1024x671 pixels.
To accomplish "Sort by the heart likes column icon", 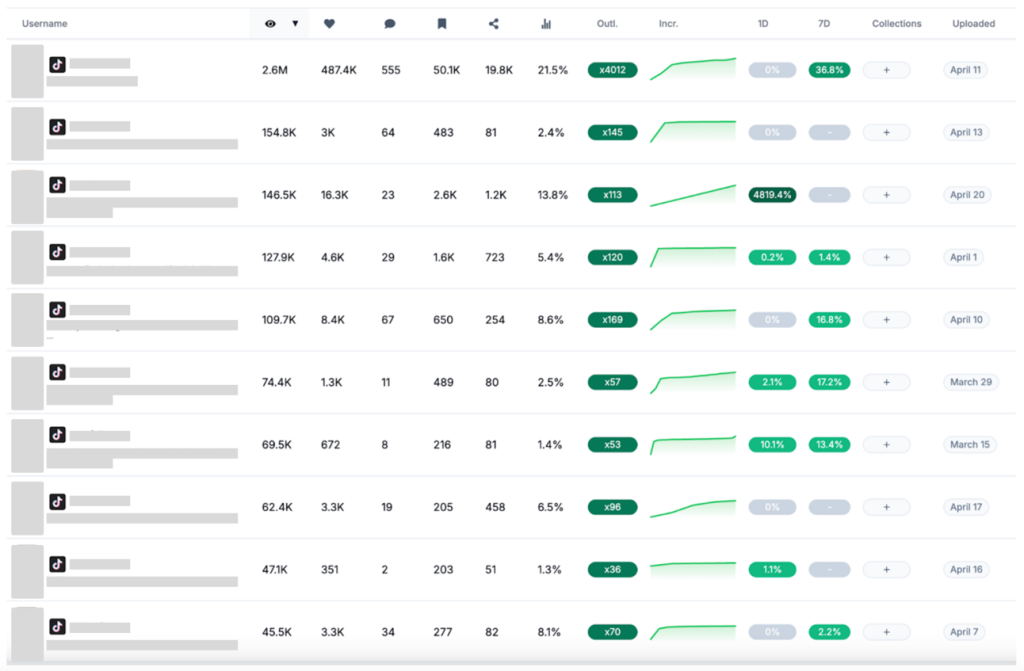I will 330,23.
